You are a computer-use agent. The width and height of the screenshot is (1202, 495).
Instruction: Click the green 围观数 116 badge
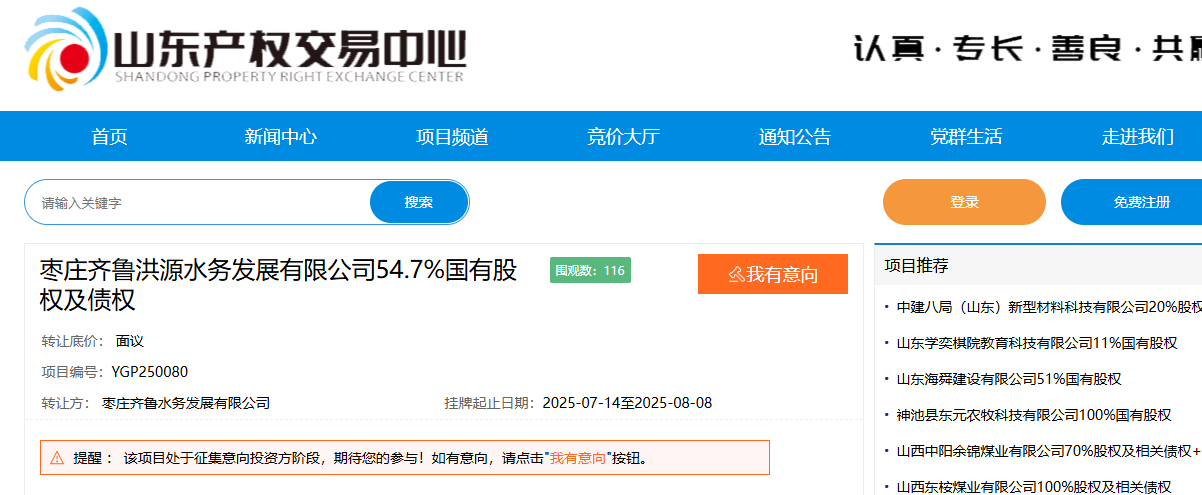pyautogui.click(x=590, y=270)
